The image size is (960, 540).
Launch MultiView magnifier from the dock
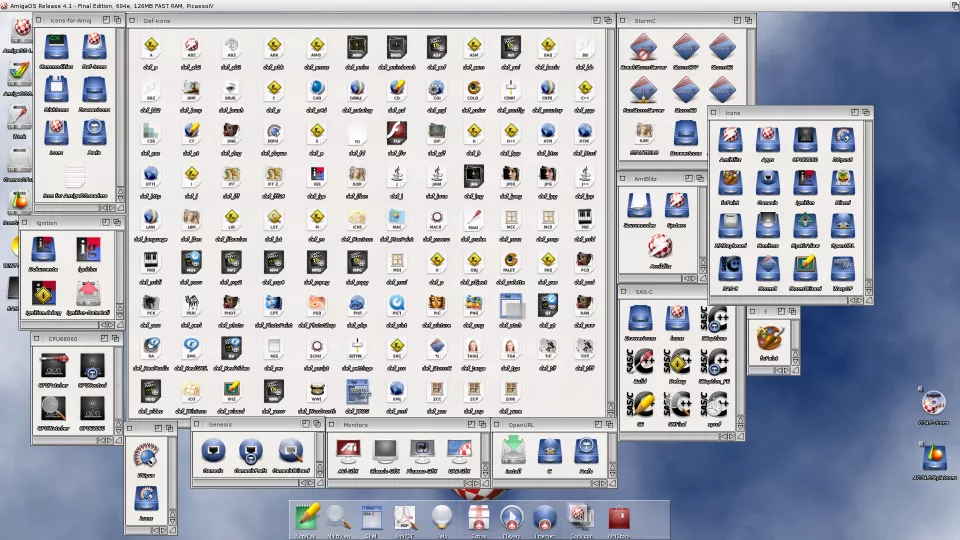click(x=339, y=517)
